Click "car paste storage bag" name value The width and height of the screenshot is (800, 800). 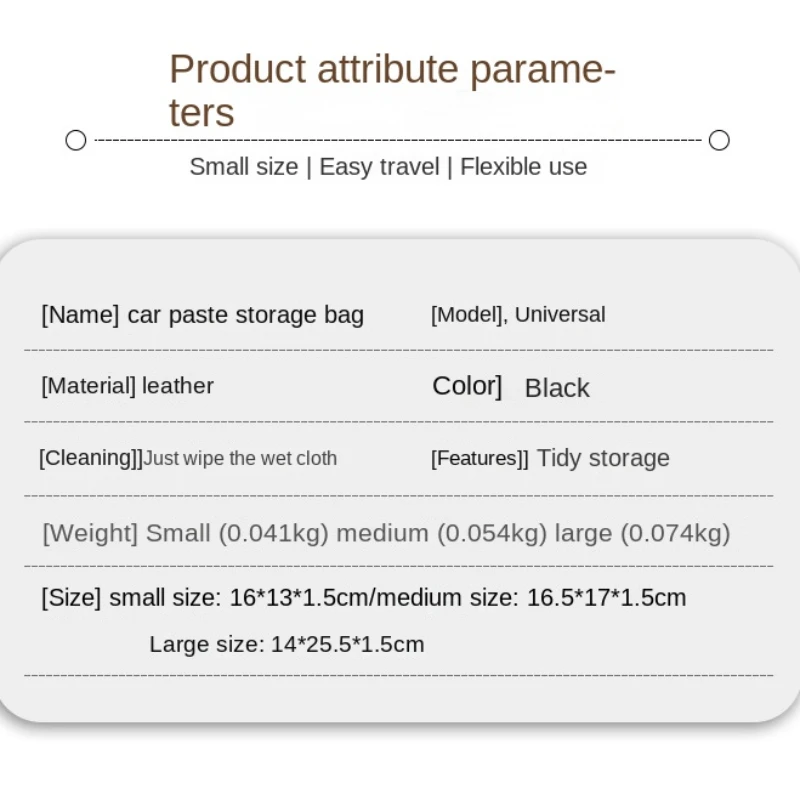[246, 315]
